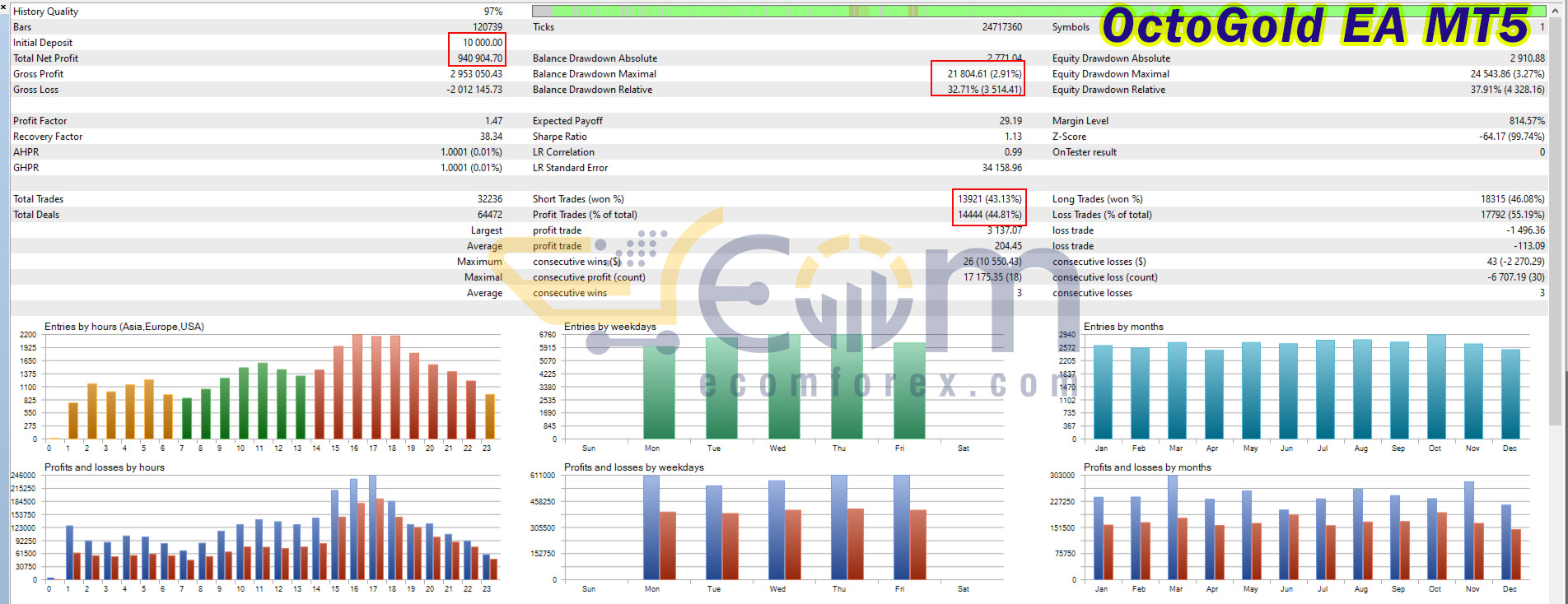Screen dimensions: 1568x604
Task: Click the Gross Loss value -2 012 145.73
Action: coord(474,90)
